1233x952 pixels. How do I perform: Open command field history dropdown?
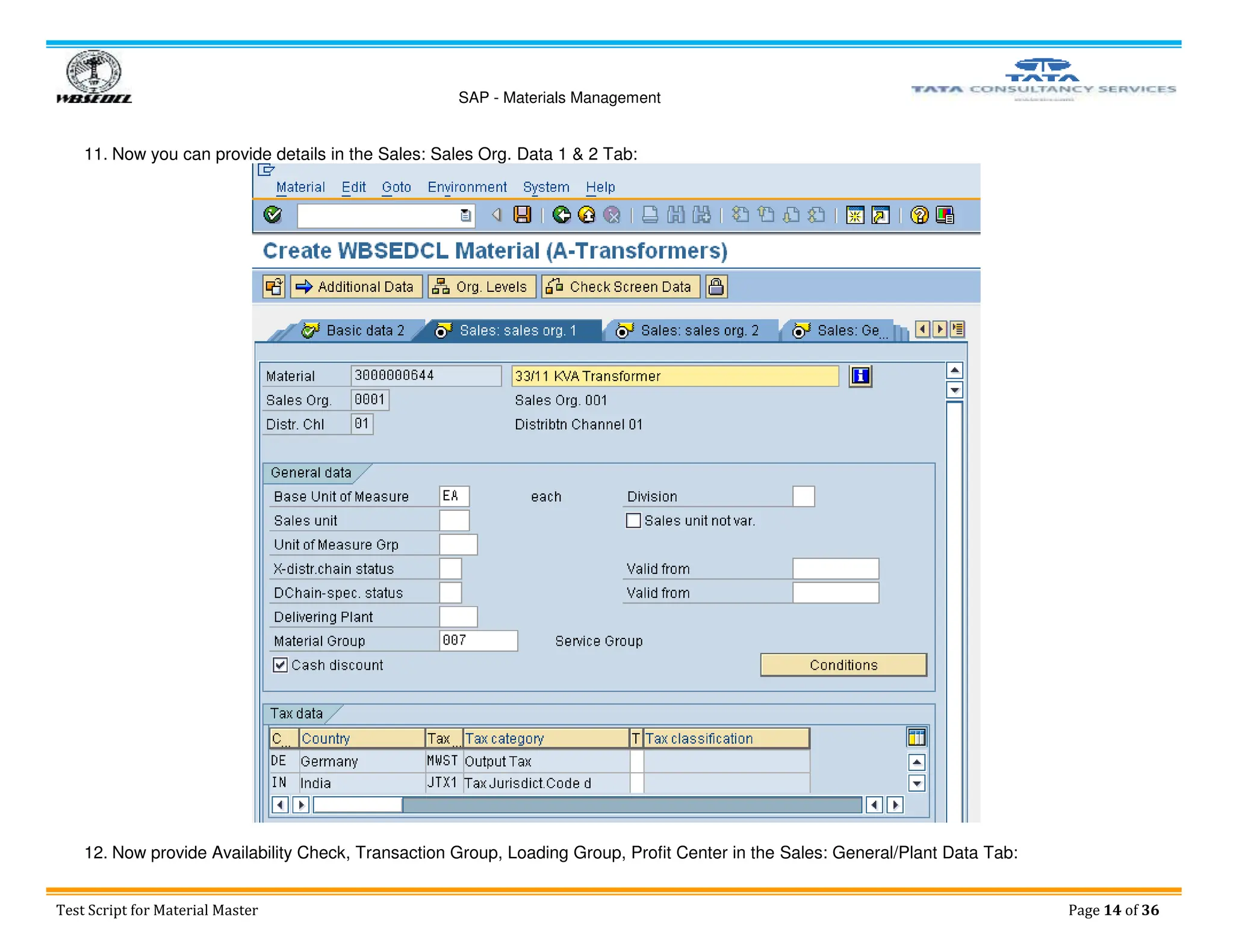tap(465, 215)
